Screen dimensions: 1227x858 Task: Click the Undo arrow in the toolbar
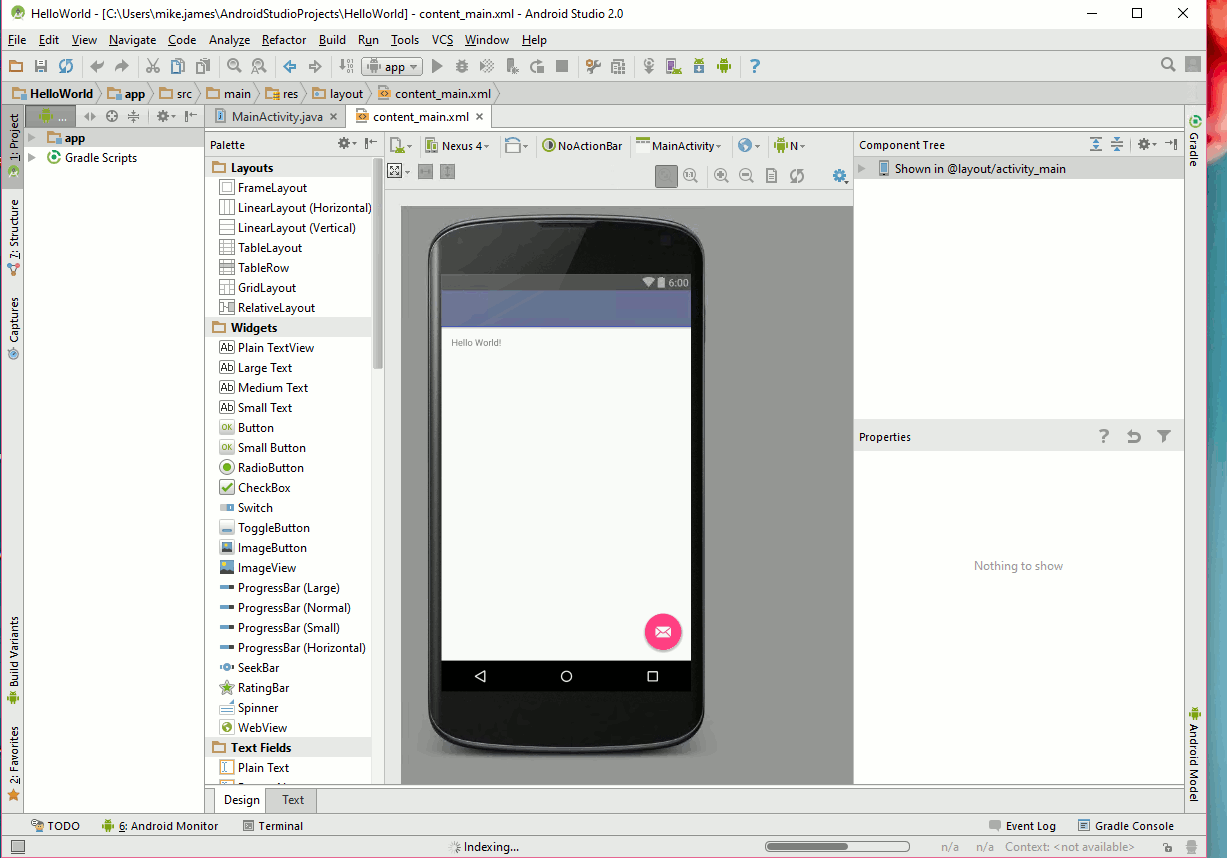click(97, 66)
